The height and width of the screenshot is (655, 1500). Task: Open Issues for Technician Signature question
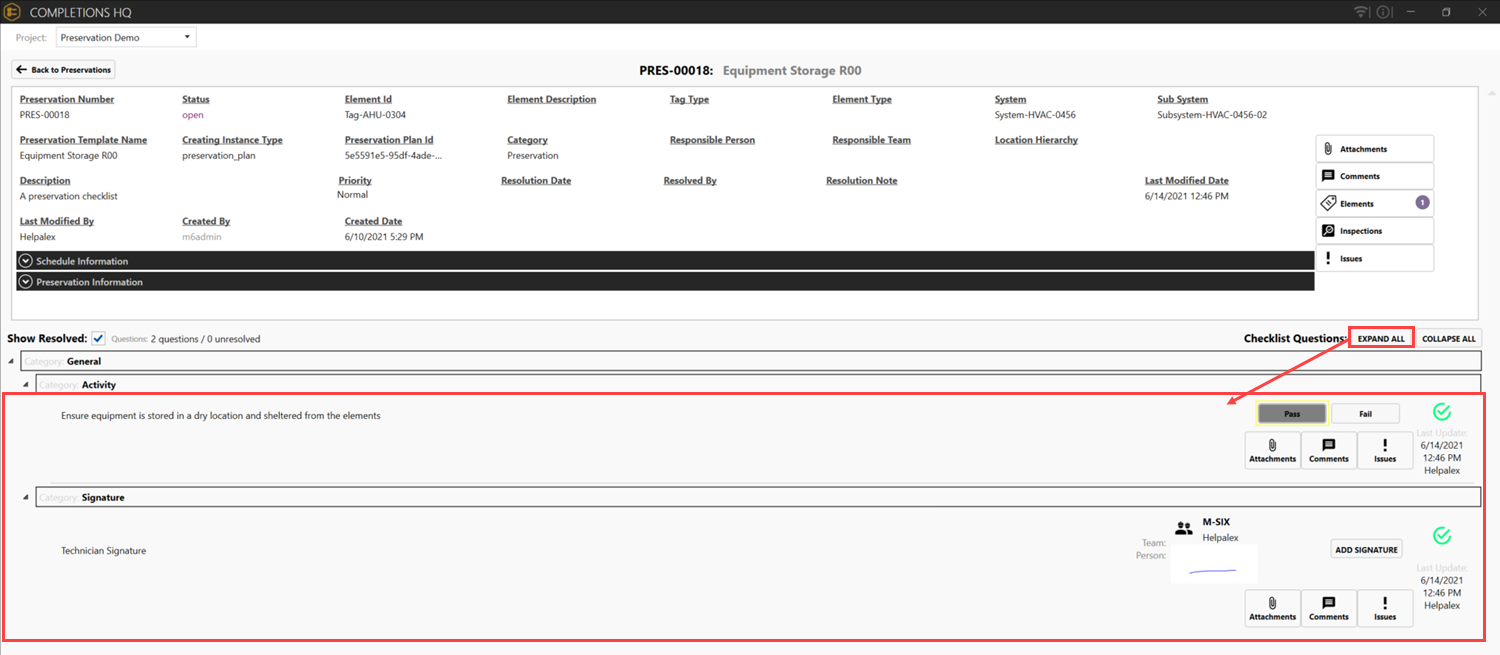pyautogui.click(x=1385, y=609)
